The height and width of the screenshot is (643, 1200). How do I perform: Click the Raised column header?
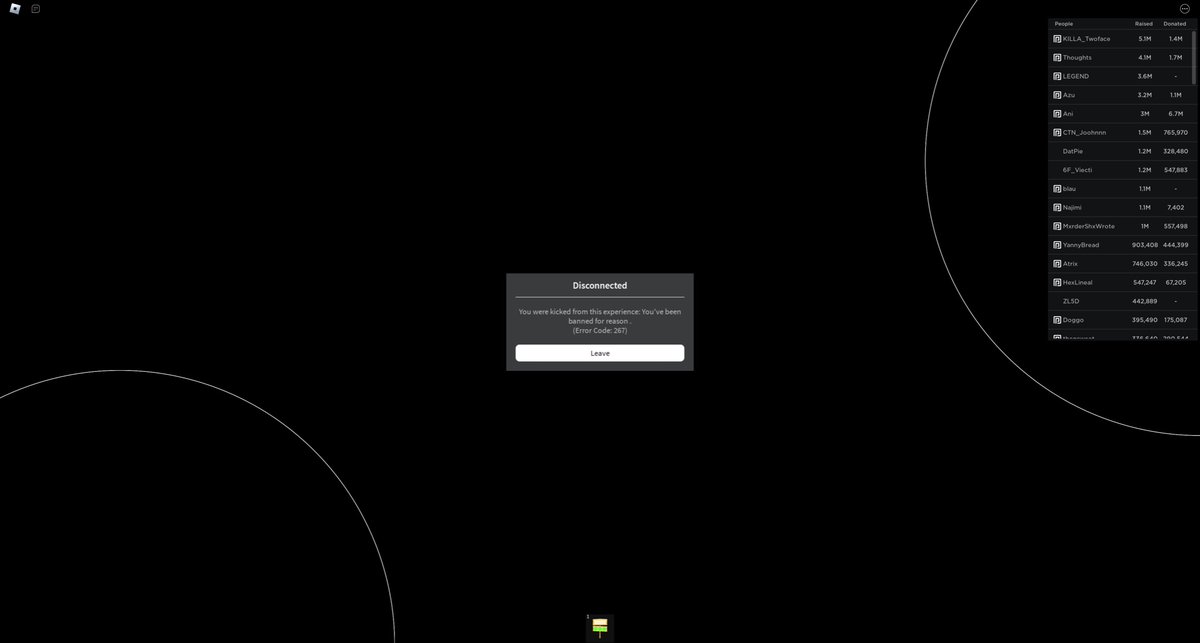(x=1143, y=23)
